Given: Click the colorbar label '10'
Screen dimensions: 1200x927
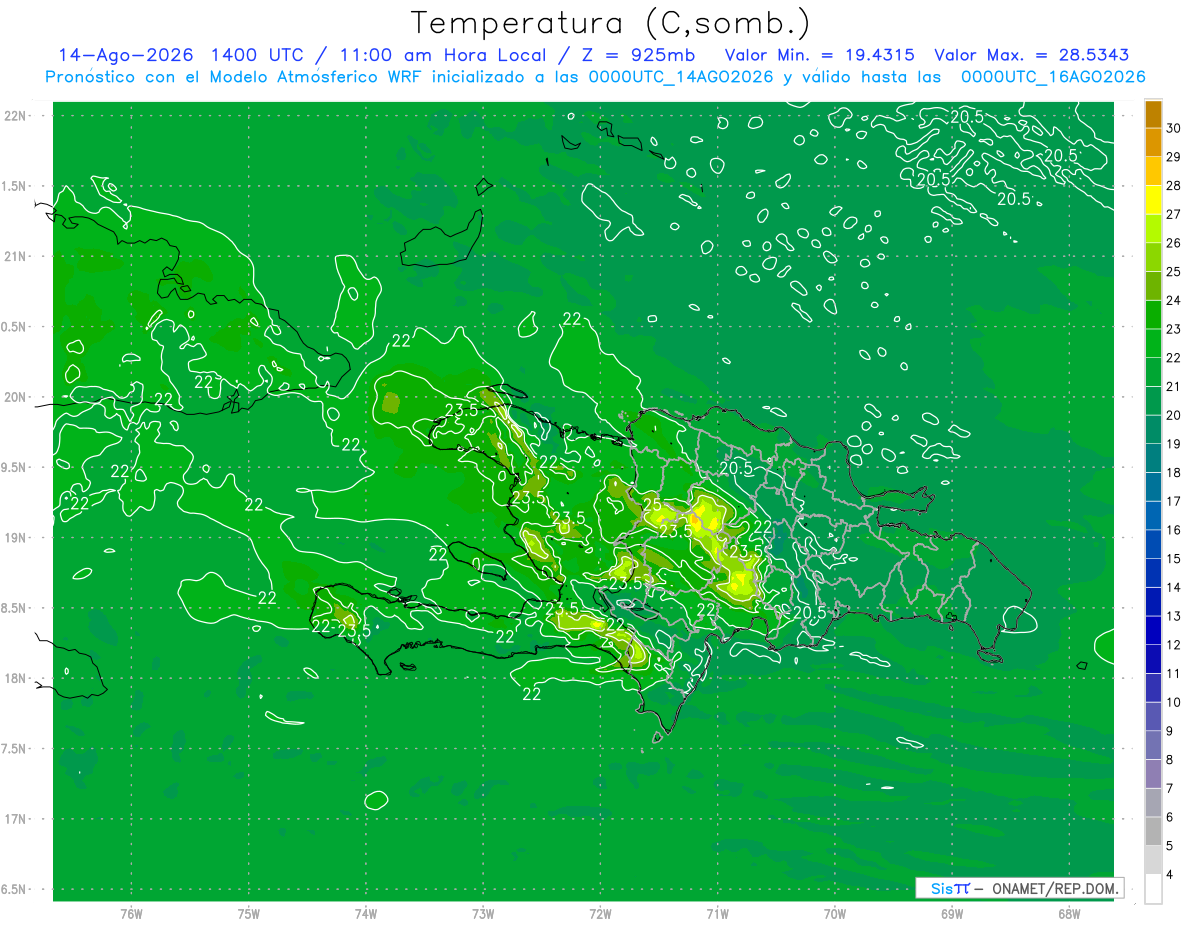Looking at the screenshot, I should pos(1174,702).
